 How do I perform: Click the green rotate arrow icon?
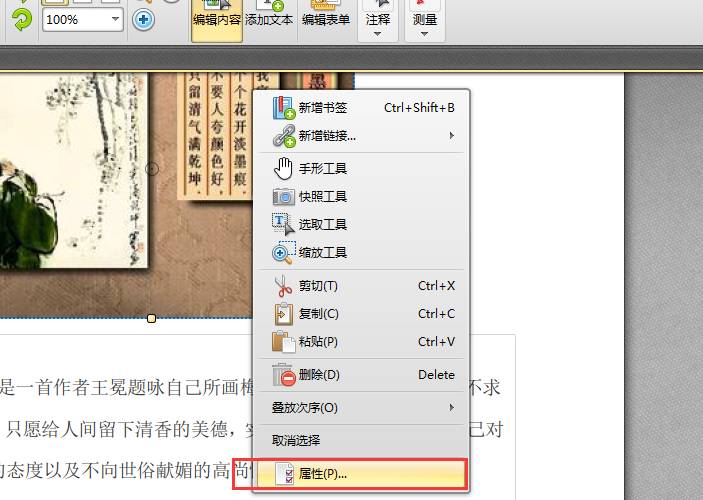coord(21,19)
